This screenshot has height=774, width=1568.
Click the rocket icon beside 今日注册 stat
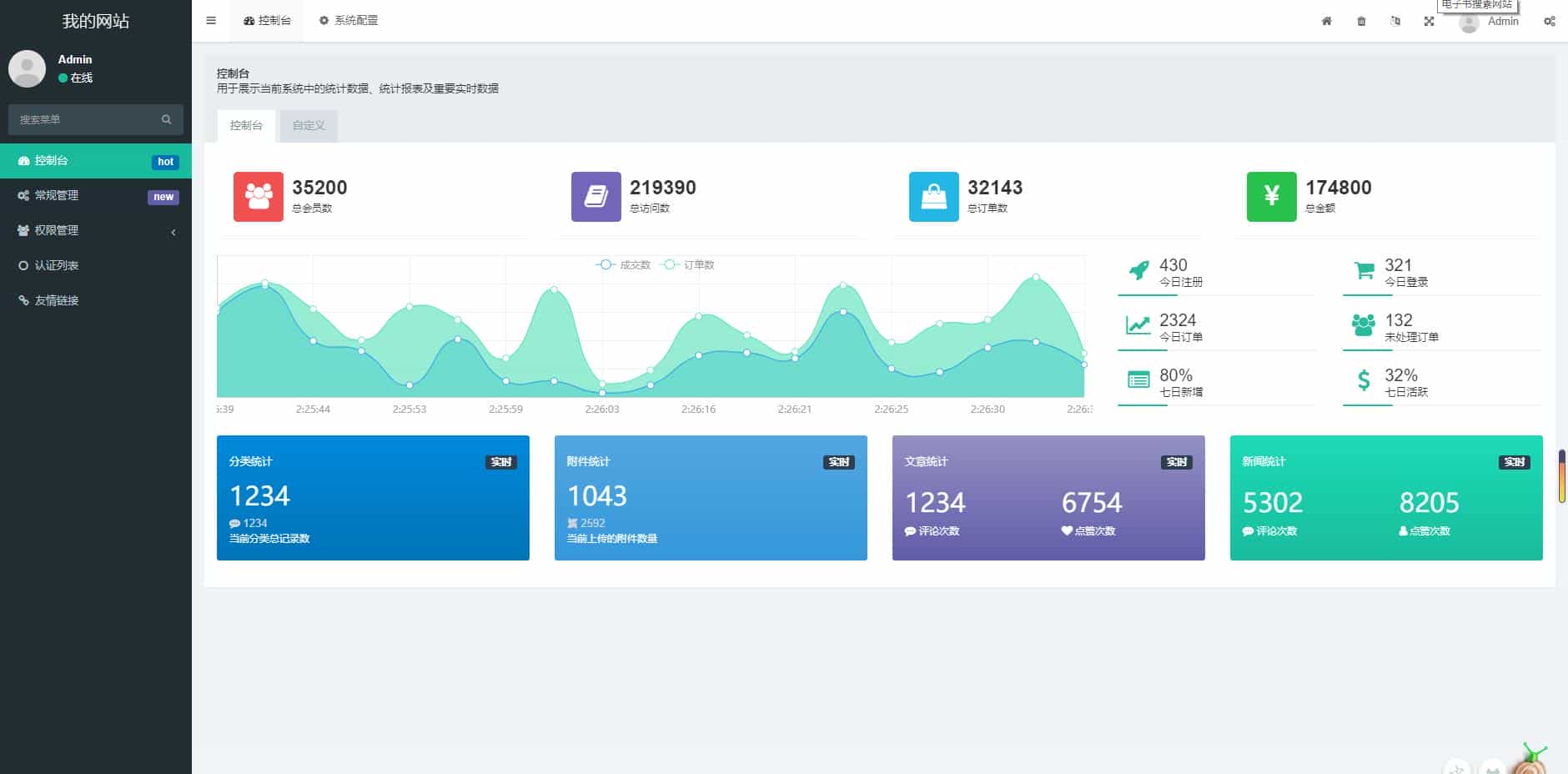[1138, 270]
